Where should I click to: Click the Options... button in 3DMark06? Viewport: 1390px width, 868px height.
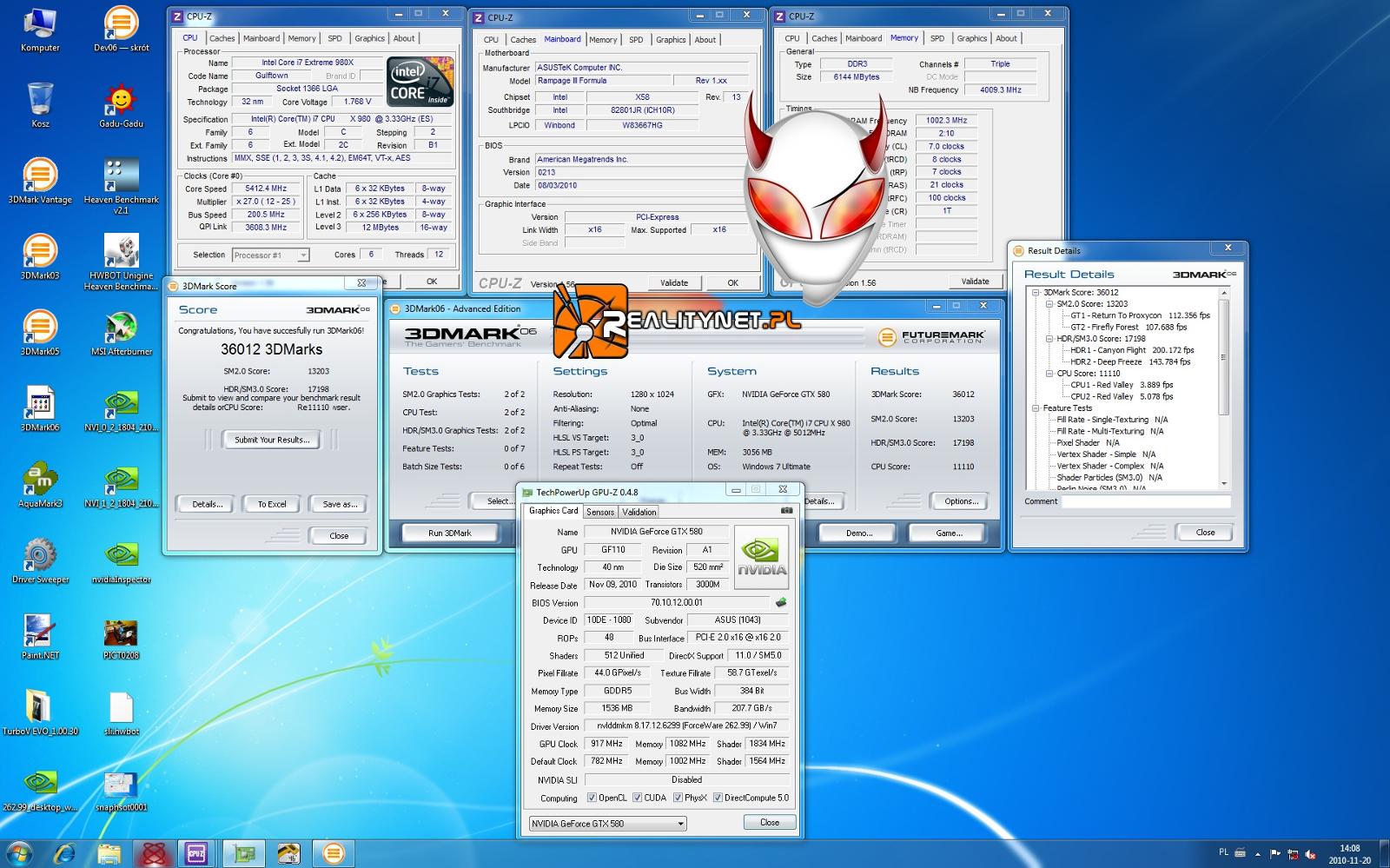[962, 501]
